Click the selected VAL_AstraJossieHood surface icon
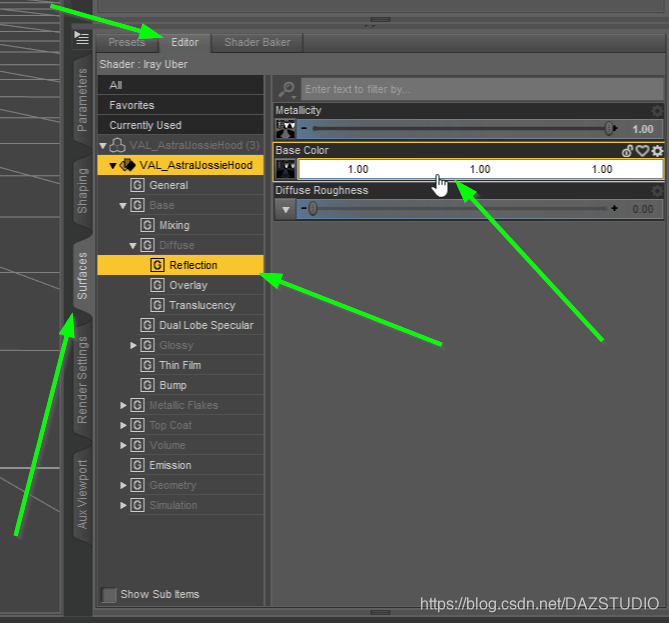 127,165
